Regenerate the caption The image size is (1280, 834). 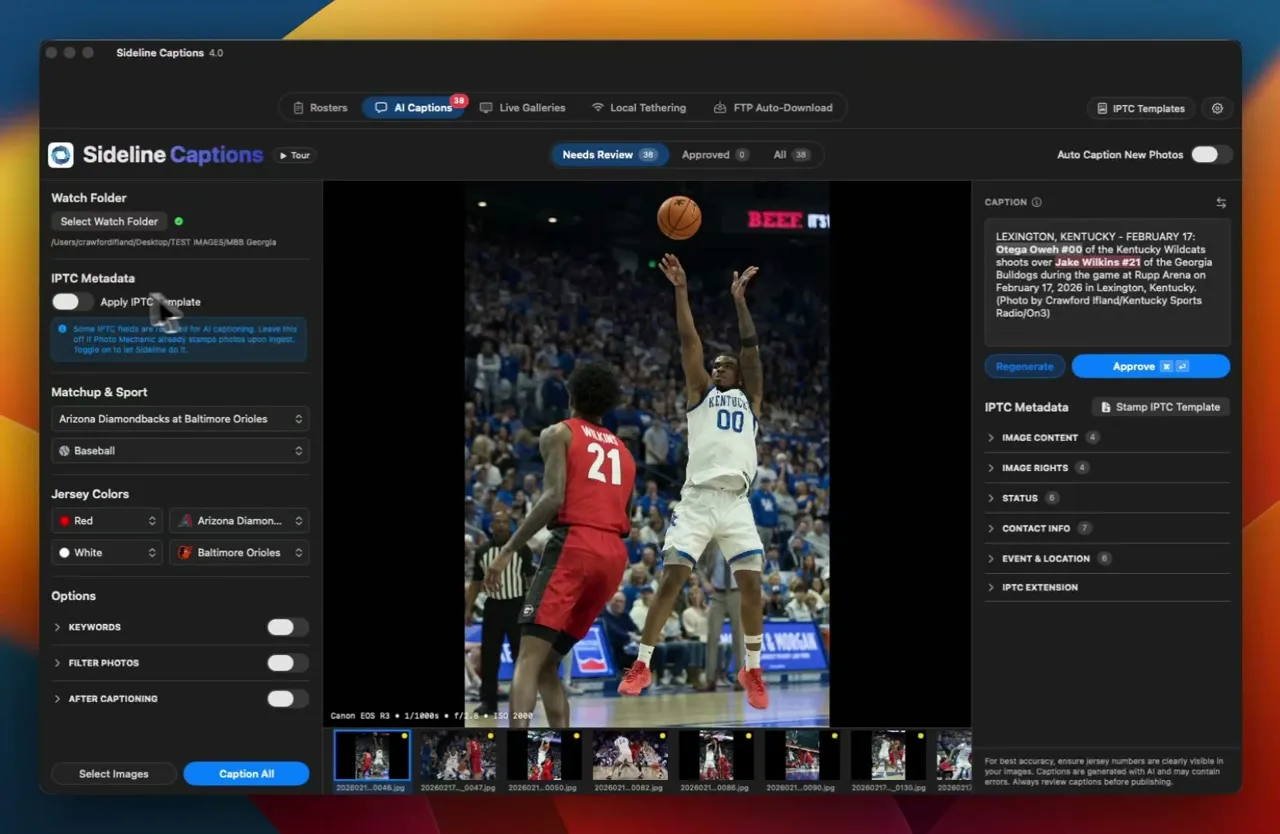(1025, 367)
